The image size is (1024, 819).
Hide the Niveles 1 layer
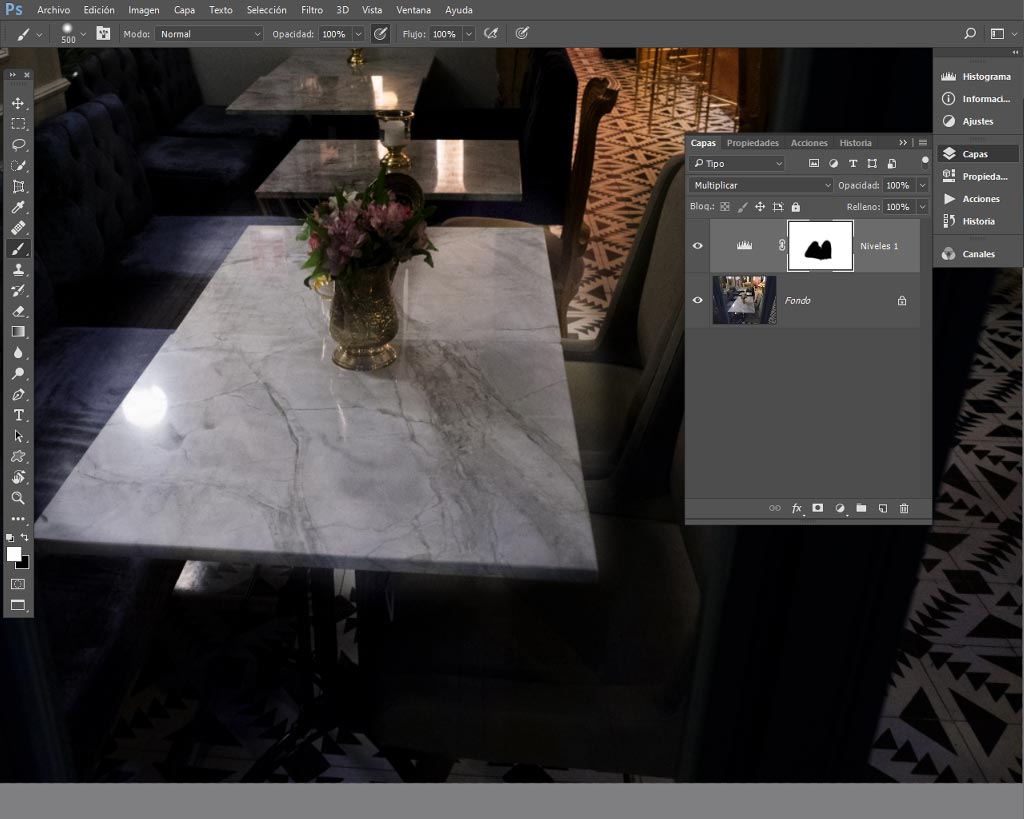697,246
